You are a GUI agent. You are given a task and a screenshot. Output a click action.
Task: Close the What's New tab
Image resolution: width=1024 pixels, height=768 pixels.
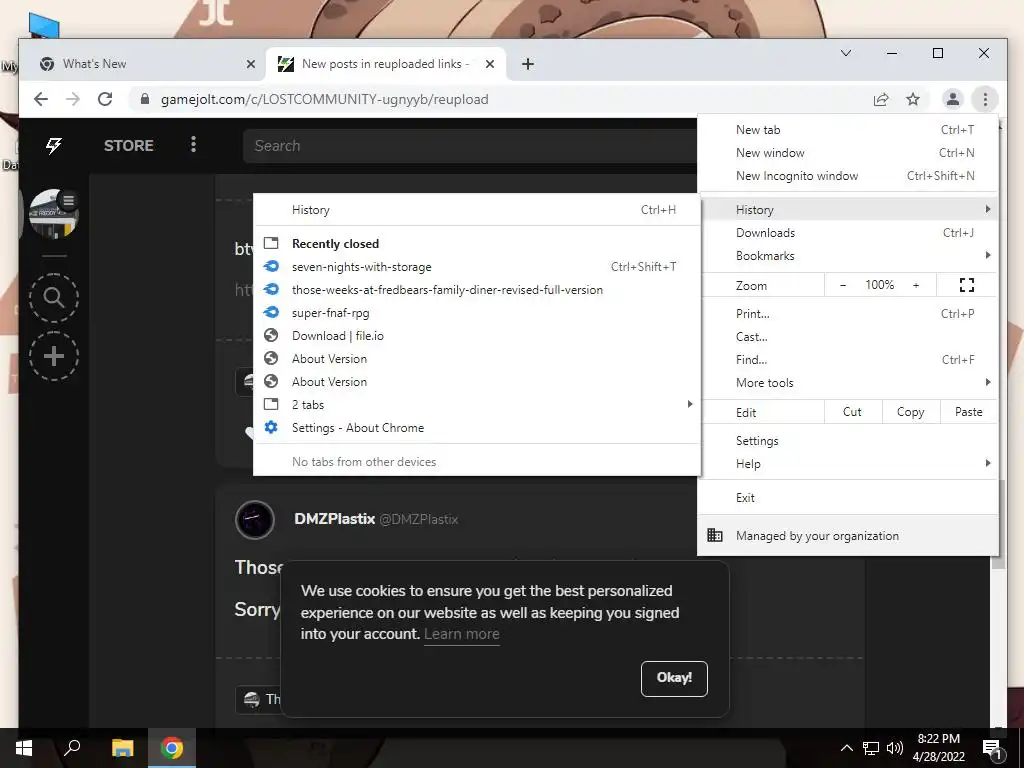pyautogui.click(x=251, y=64)
